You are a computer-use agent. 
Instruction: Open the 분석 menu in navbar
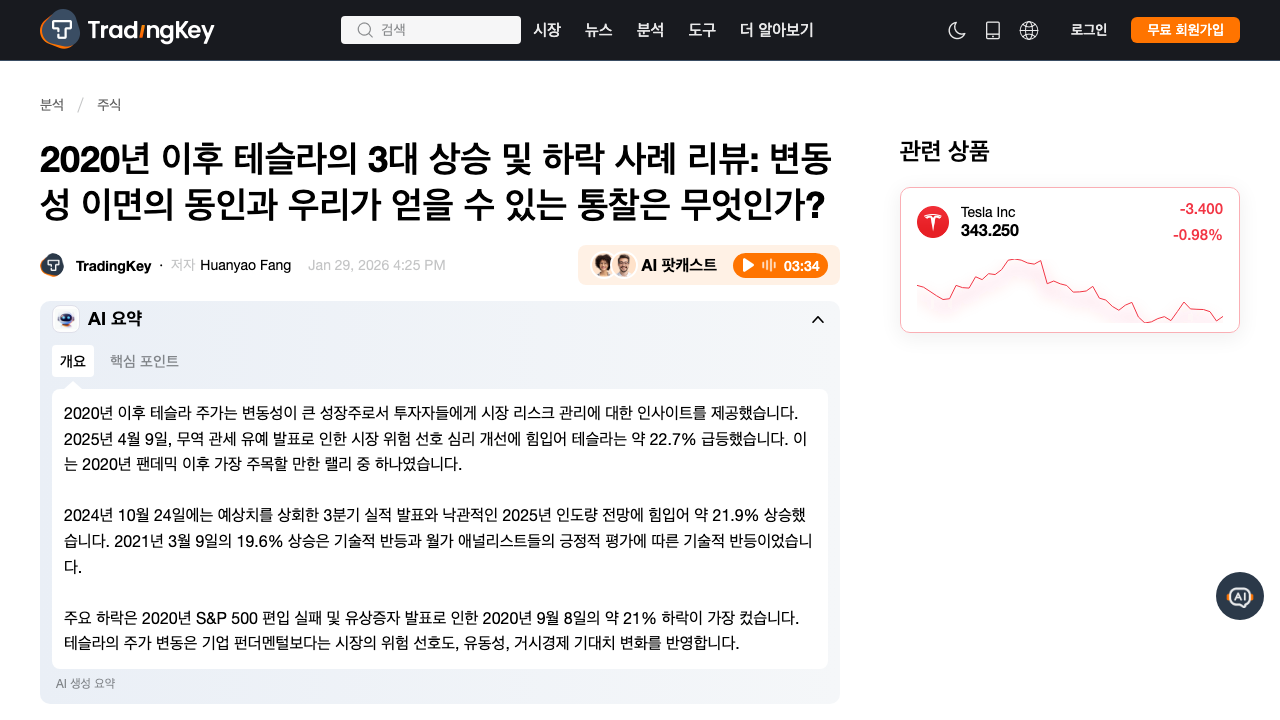650,30
